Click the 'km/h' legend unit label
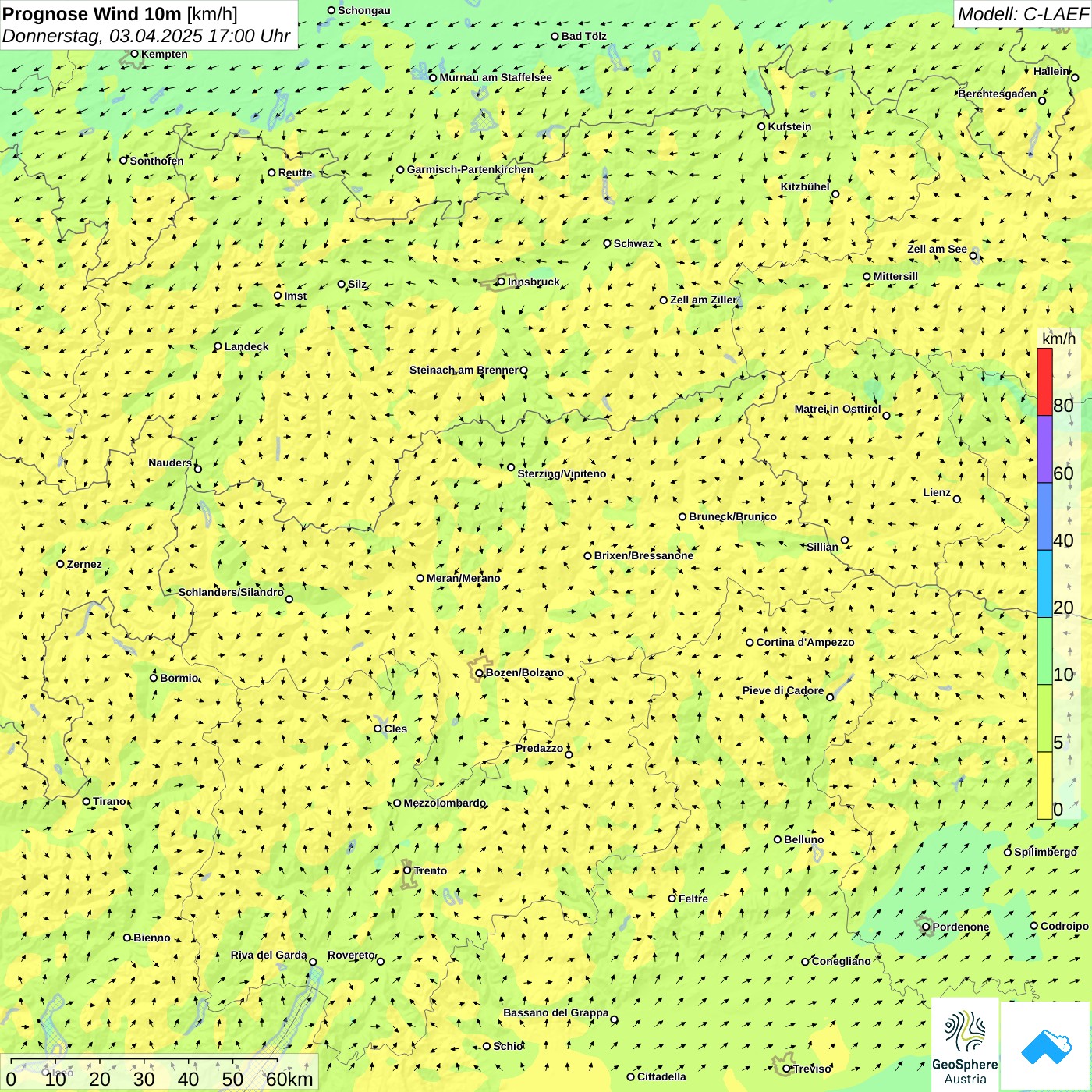Viewport: 1092px width, 1092px height. 1058,339
